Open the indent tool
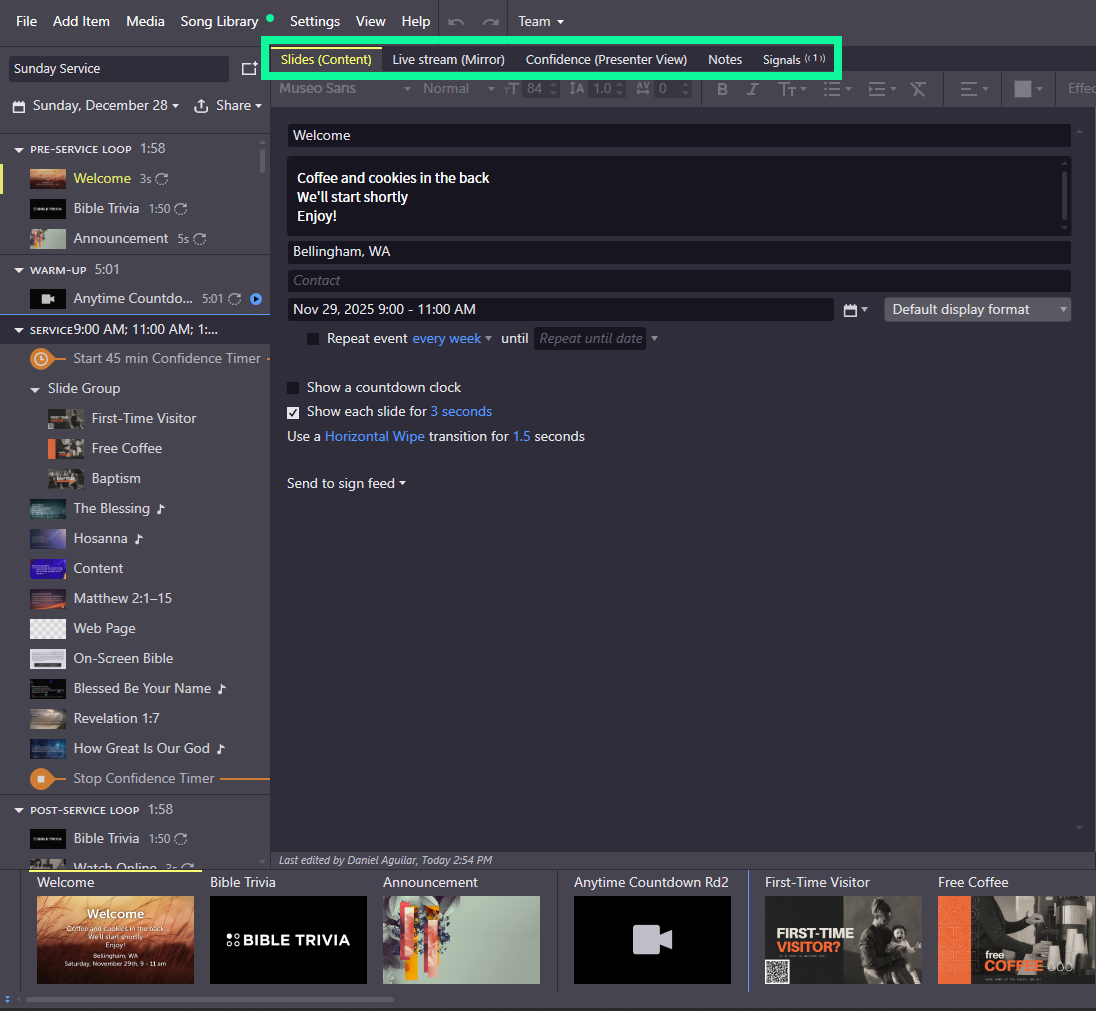 (881, 89)
